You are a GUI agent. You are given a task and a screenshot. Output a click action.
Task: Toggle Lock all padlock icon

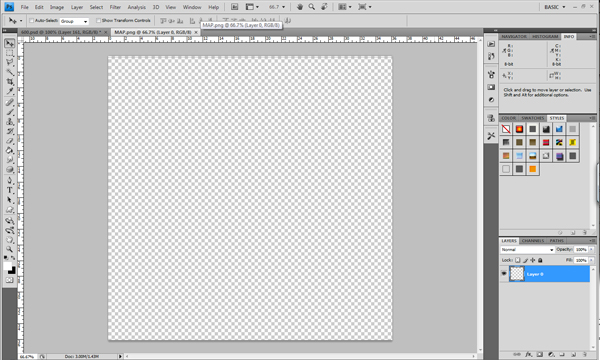tap(540, 260)
